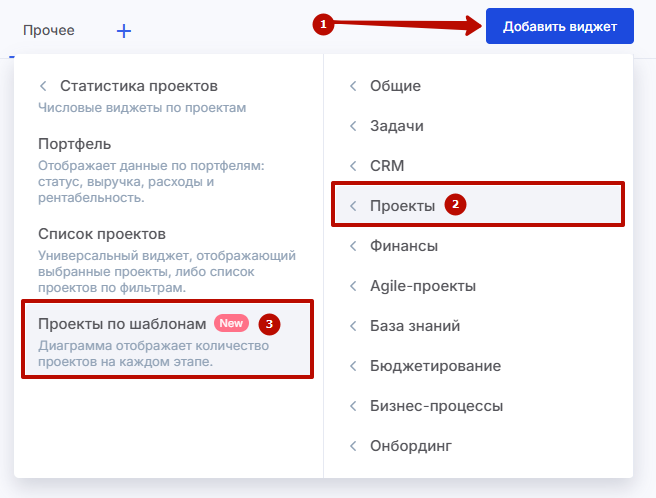Go back via Статистика проектов header
Screen dimensions: 656x498
138,86
